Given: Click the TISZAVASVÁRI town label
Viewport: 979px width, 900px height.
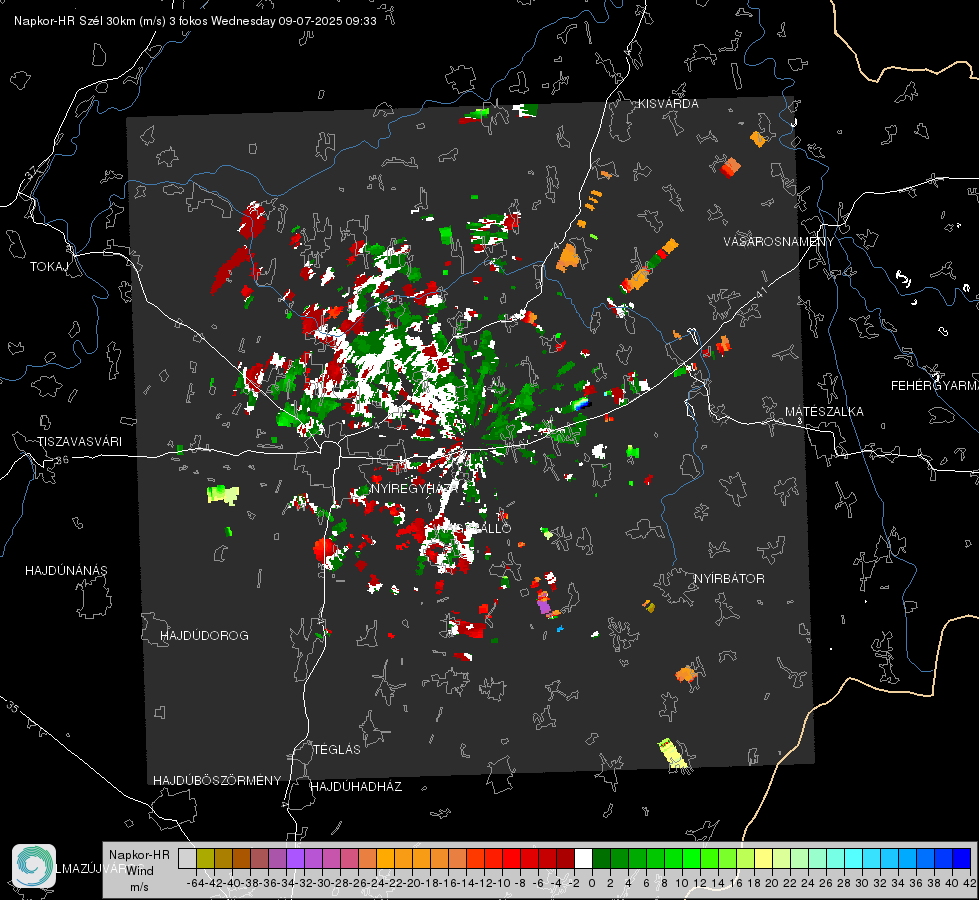Looking at the screenshot, I should tap(79, 442).
